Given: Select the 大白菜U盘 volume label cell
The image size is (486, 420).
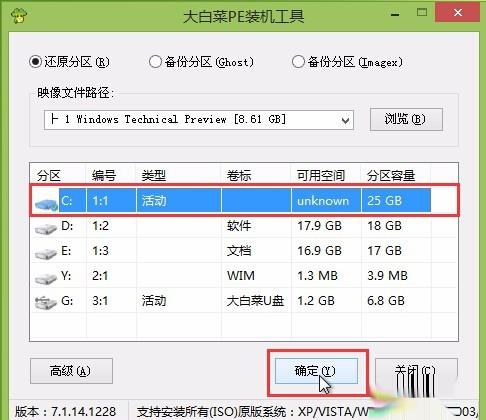Looking at the screenshot, I should point(255,301).
